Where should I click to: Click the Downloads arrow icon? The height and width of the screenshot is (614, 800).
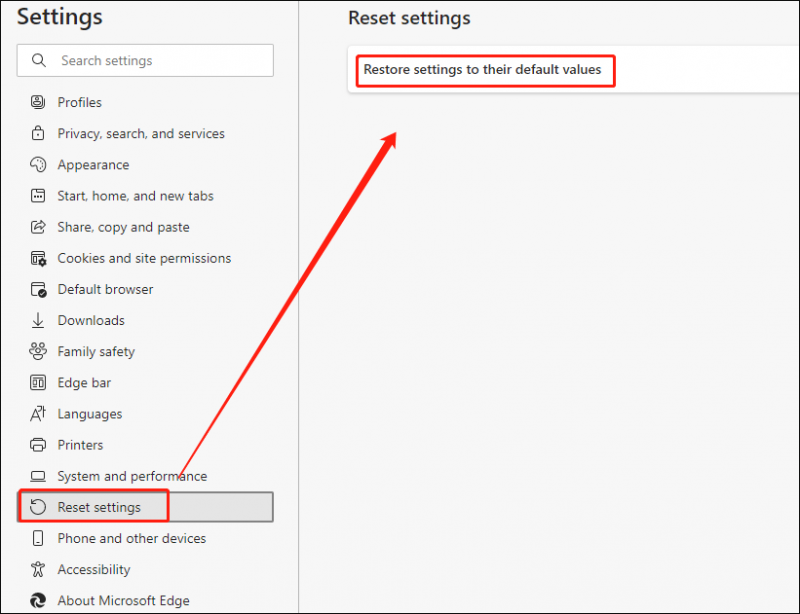(x=38, y=321)
